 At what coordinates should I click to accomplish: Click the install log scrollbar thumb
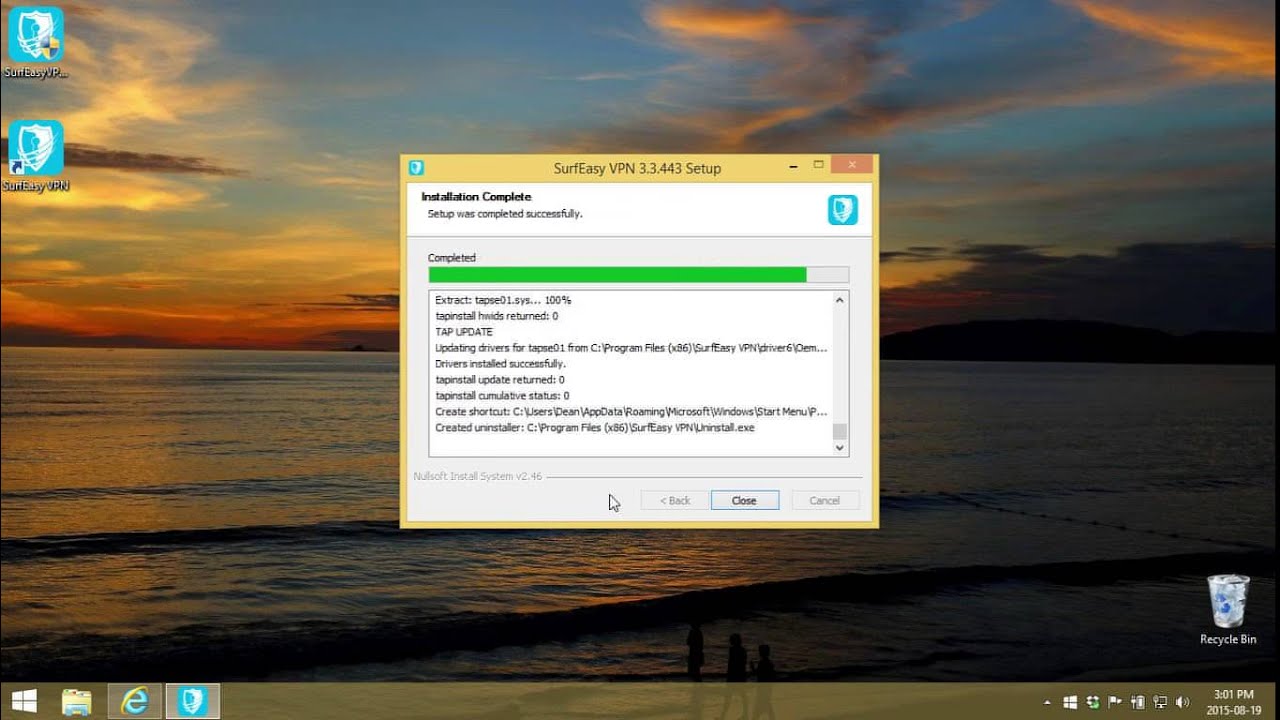click(840, 431)
